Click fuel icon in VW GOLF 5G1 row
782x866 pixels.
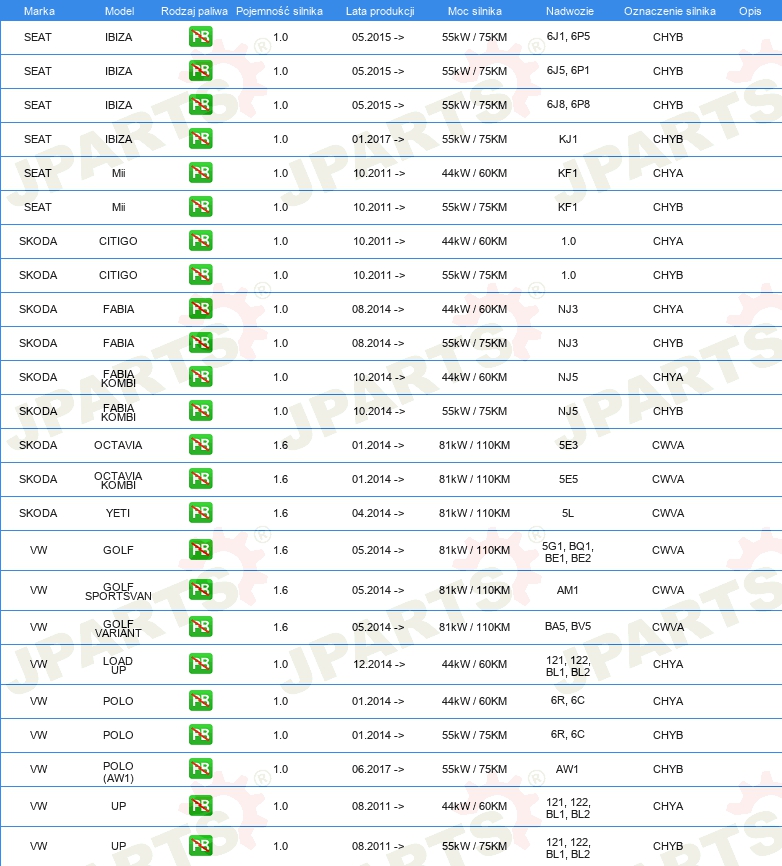click(x=200, y=550)
